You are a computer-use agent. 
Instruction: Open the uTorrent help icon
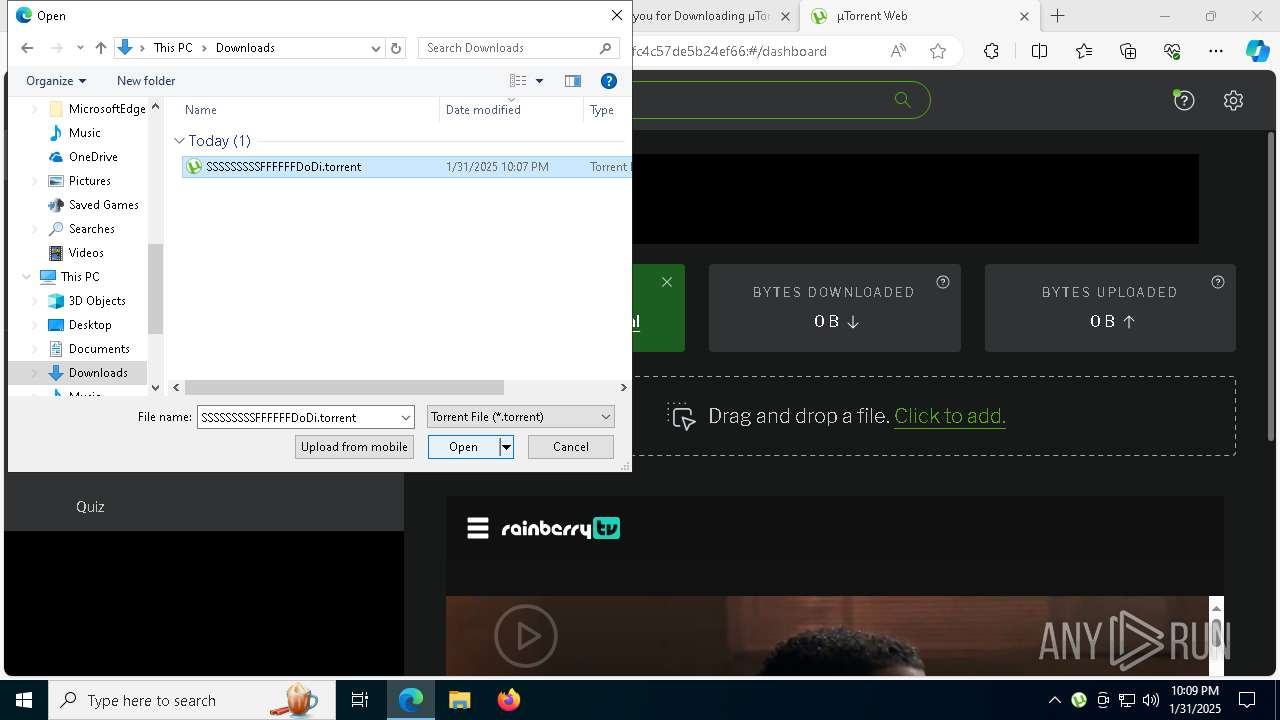[x=1184, y=100]
